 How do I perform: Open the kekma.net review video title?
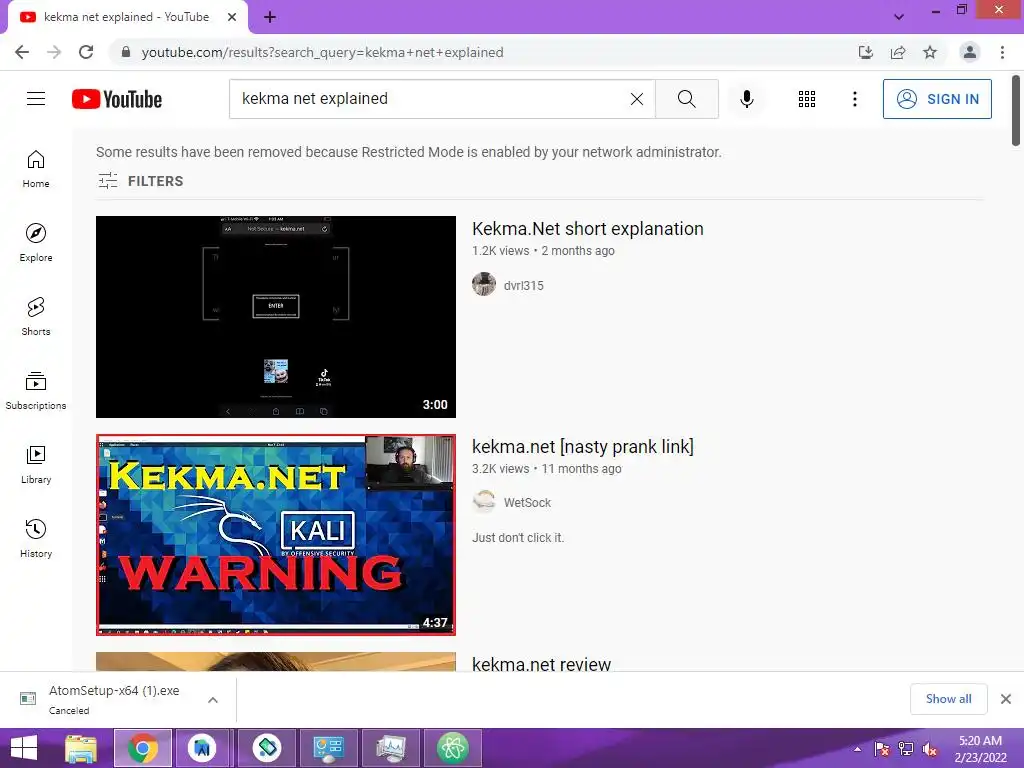541,664
